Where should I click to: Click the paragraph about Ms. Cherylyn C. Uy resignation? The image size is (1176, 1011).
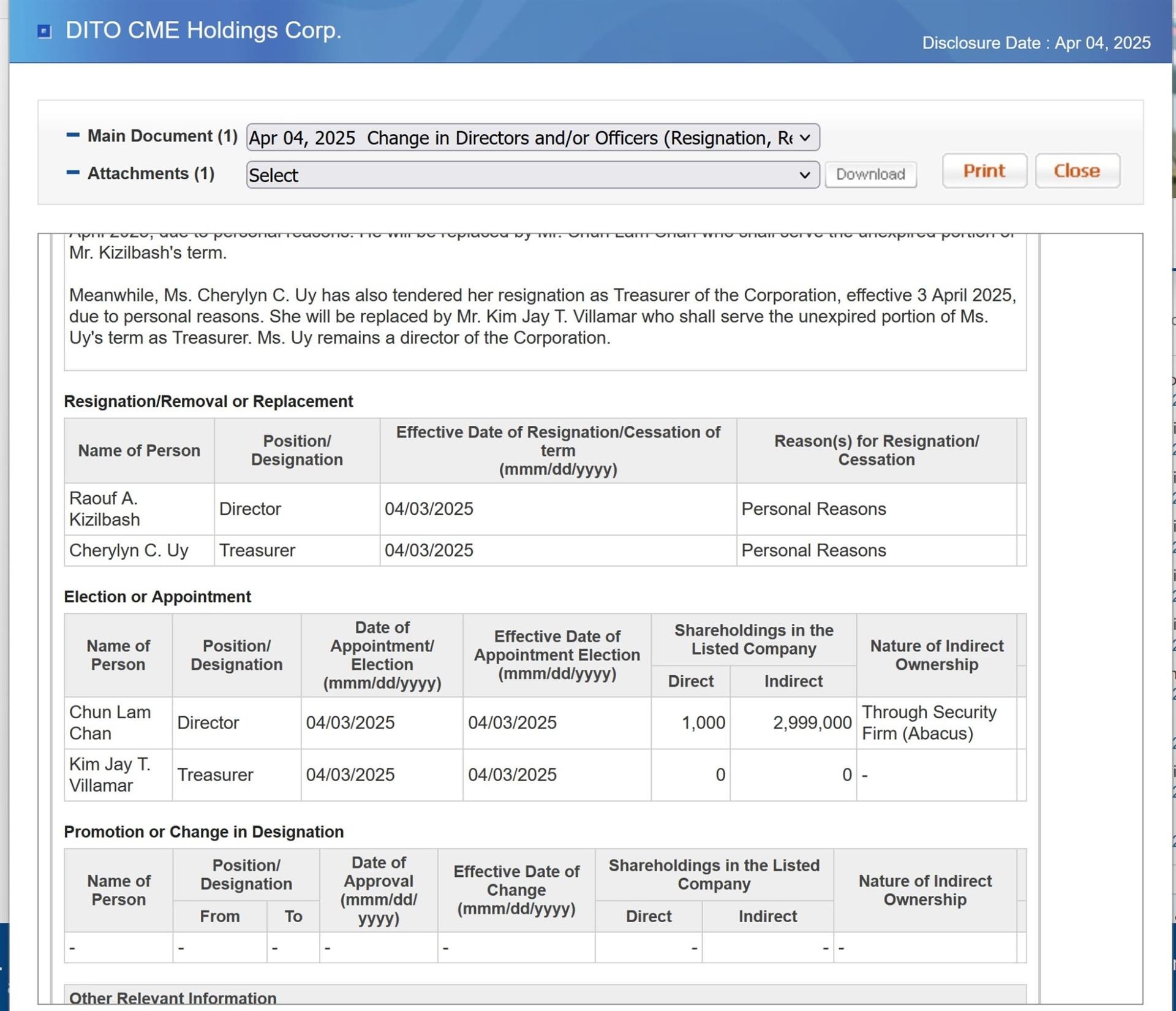pos(543,316)
